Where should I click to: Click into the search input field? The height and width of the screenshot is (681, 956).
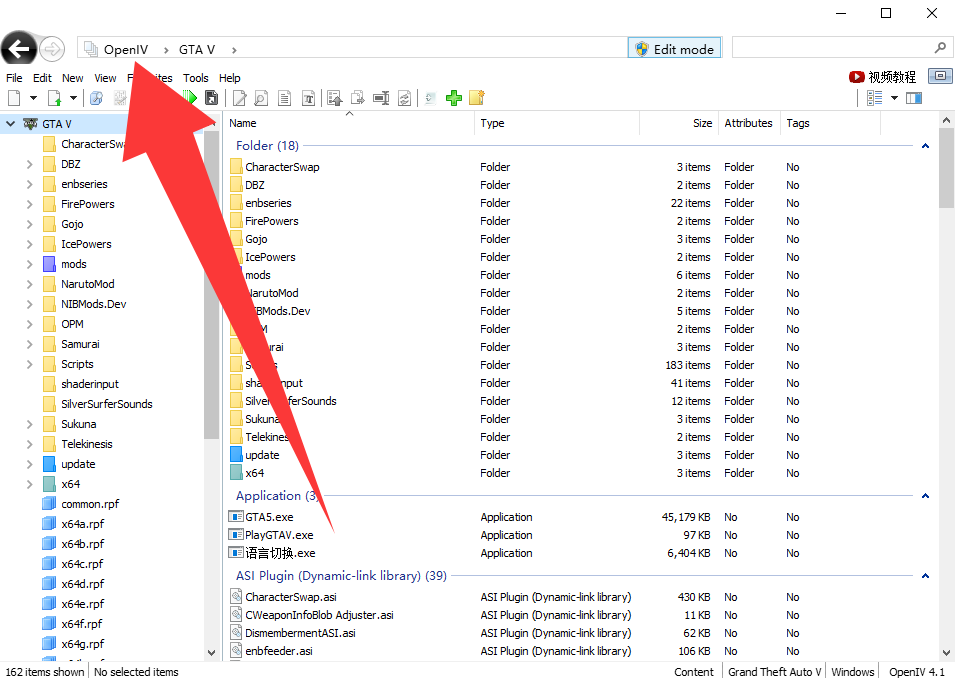(833, 48)
